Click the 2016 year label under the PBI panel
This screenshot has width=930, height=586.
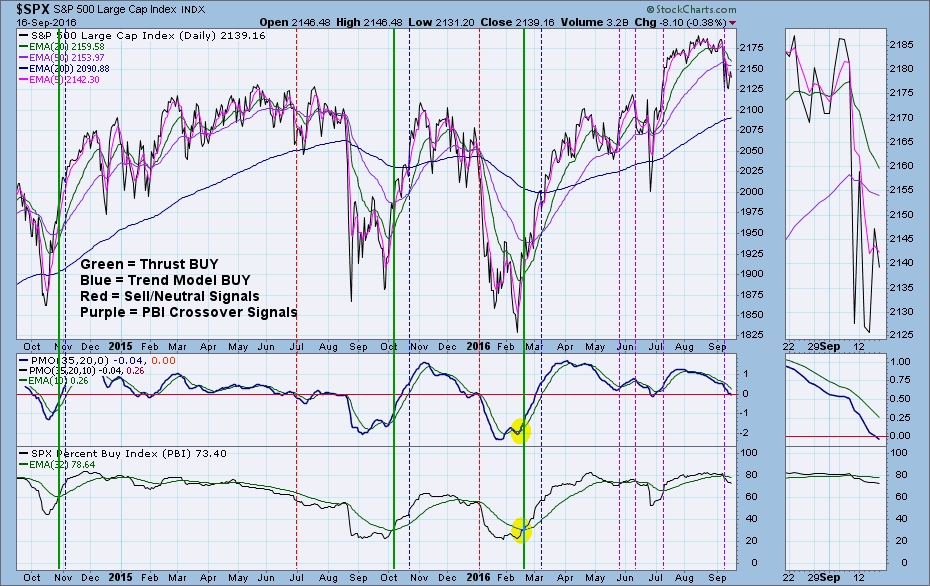coord(479,577)
